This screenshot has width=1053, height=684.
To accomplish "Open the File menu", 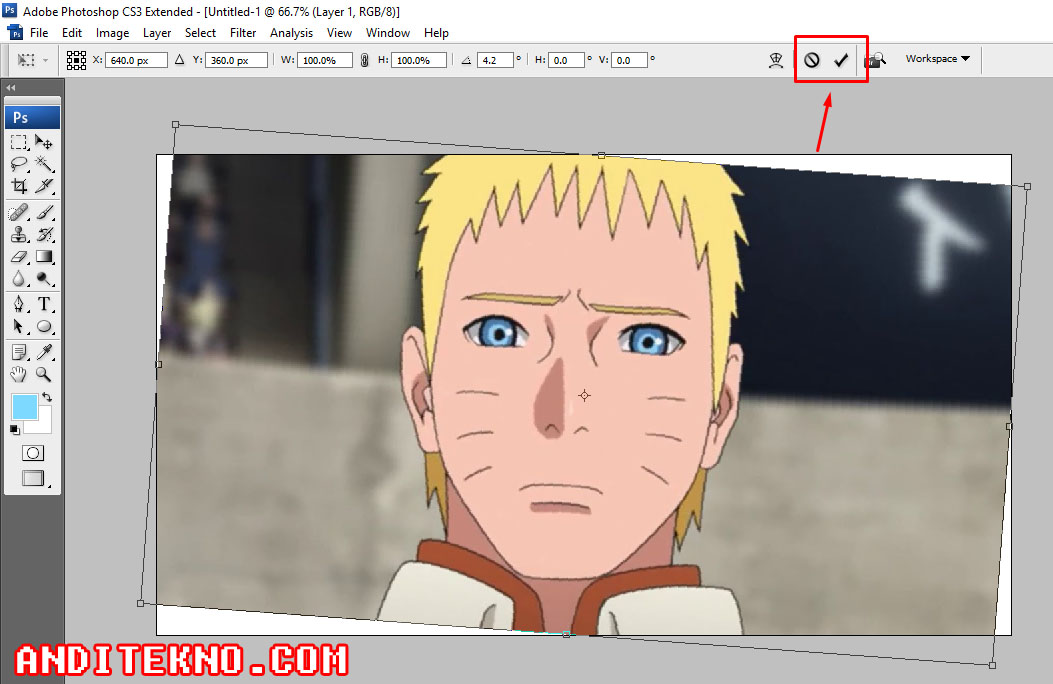I will pyautogui.click(x=39, y=33).
